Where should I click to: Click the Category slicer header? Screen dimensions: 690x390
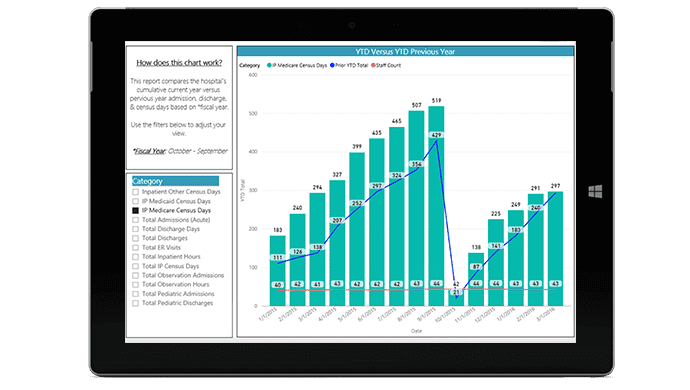tap(175, 181)
